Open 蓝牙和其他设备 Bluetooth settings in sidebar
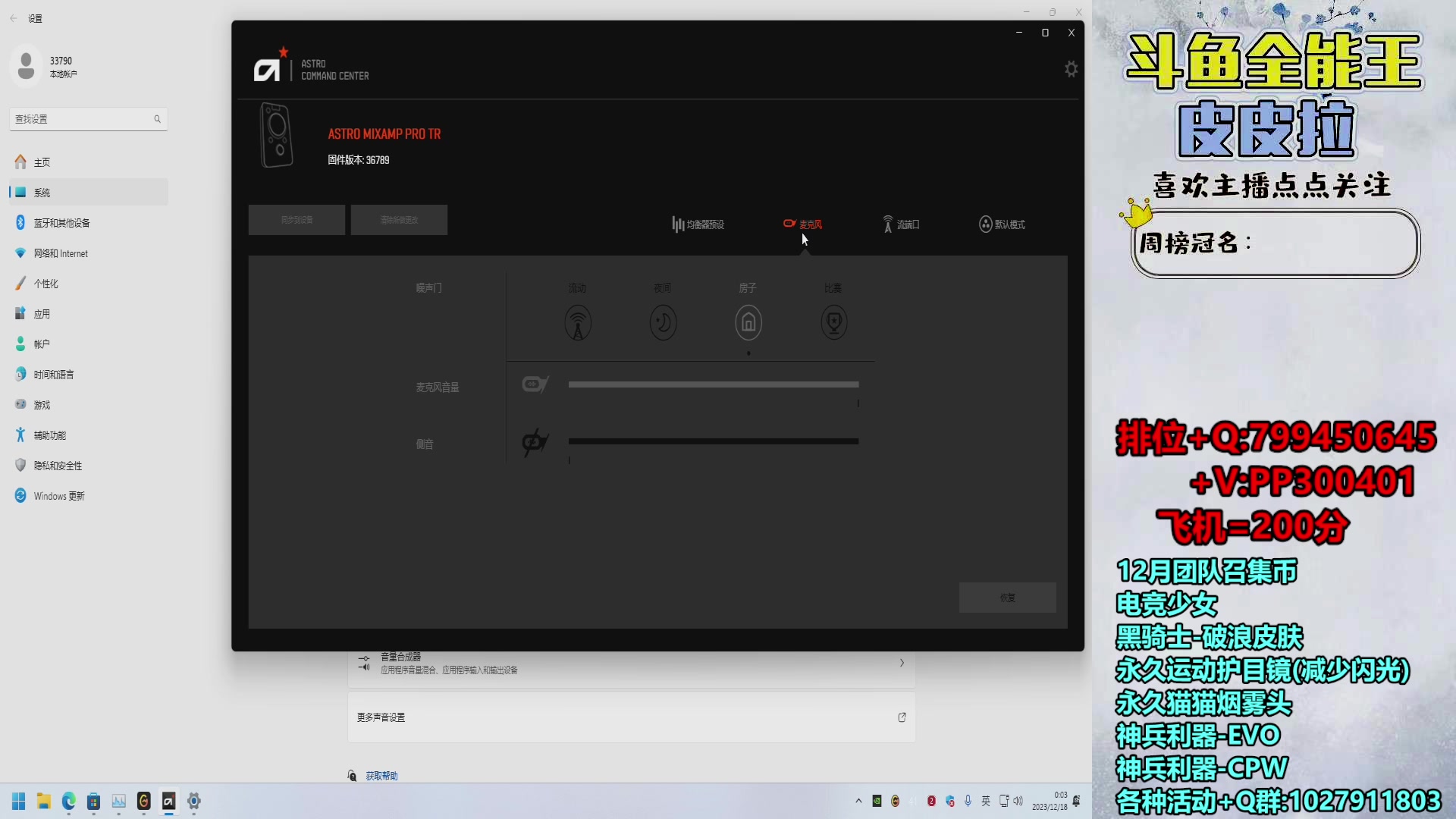Viewport: 1456px width, 819px height. pyautogui.click(x=61, y=223)
